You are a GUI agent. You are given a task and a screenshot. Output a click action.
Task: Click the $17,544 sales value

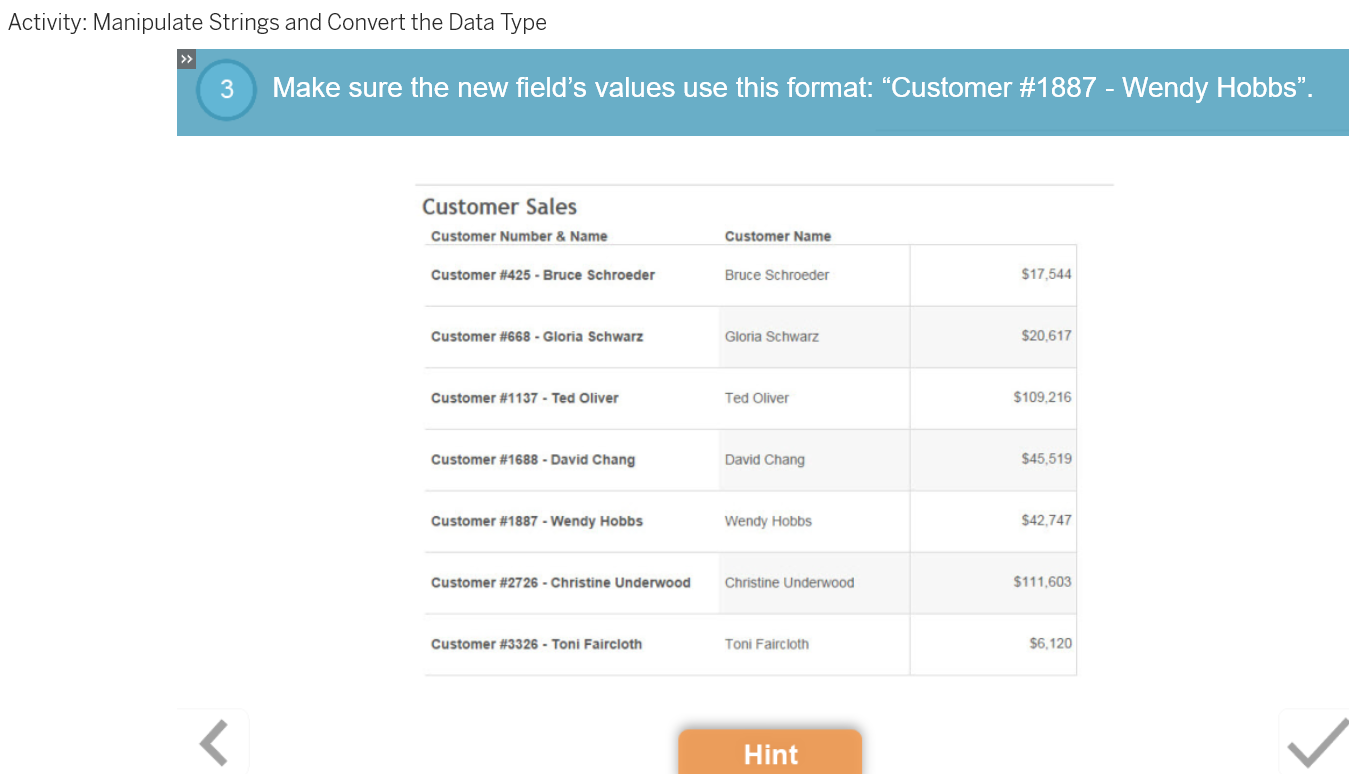[1046, 274]
